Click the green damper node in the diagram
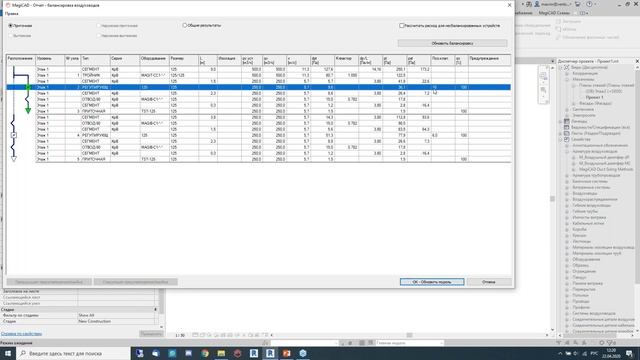This screenshot has width=640, height=360. tap(28, 87)
